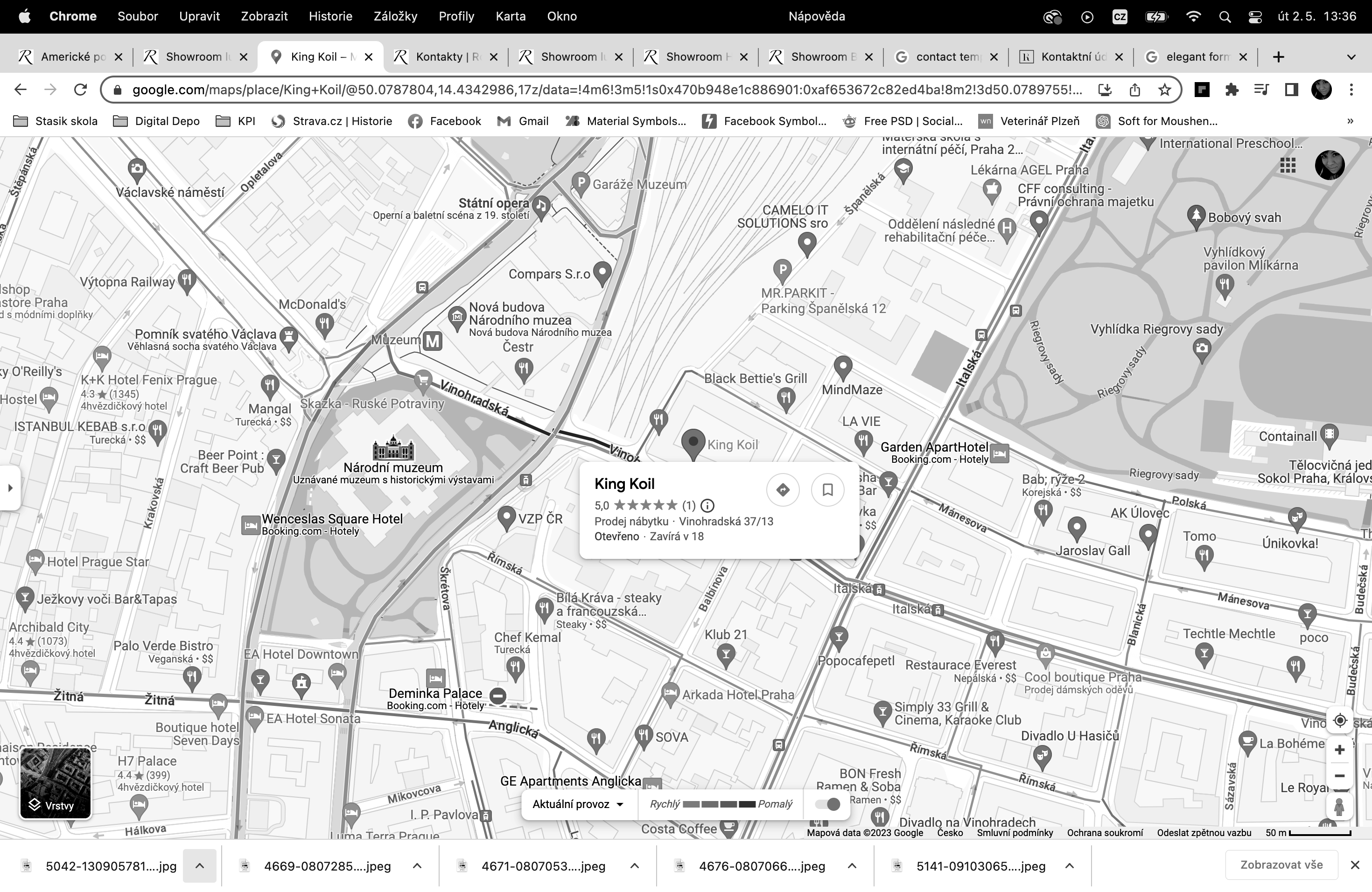This screenshot has height=892, width=1372.
Task: Open Chrome extensions puzzle icon
Action: (1232, 90)
